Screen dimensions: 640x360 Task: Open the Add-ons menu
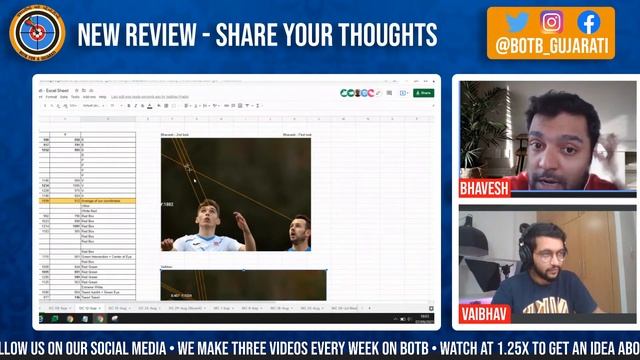coord(89,97)
